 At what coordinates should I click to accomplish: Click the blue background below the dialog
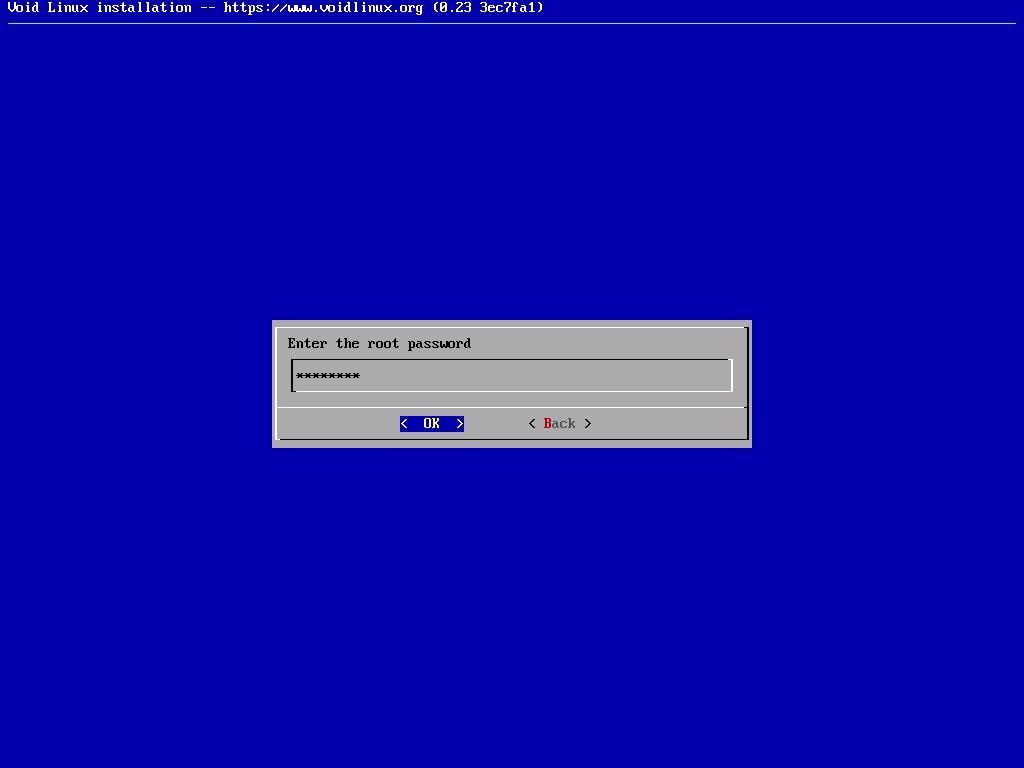[x=512, y=600]
